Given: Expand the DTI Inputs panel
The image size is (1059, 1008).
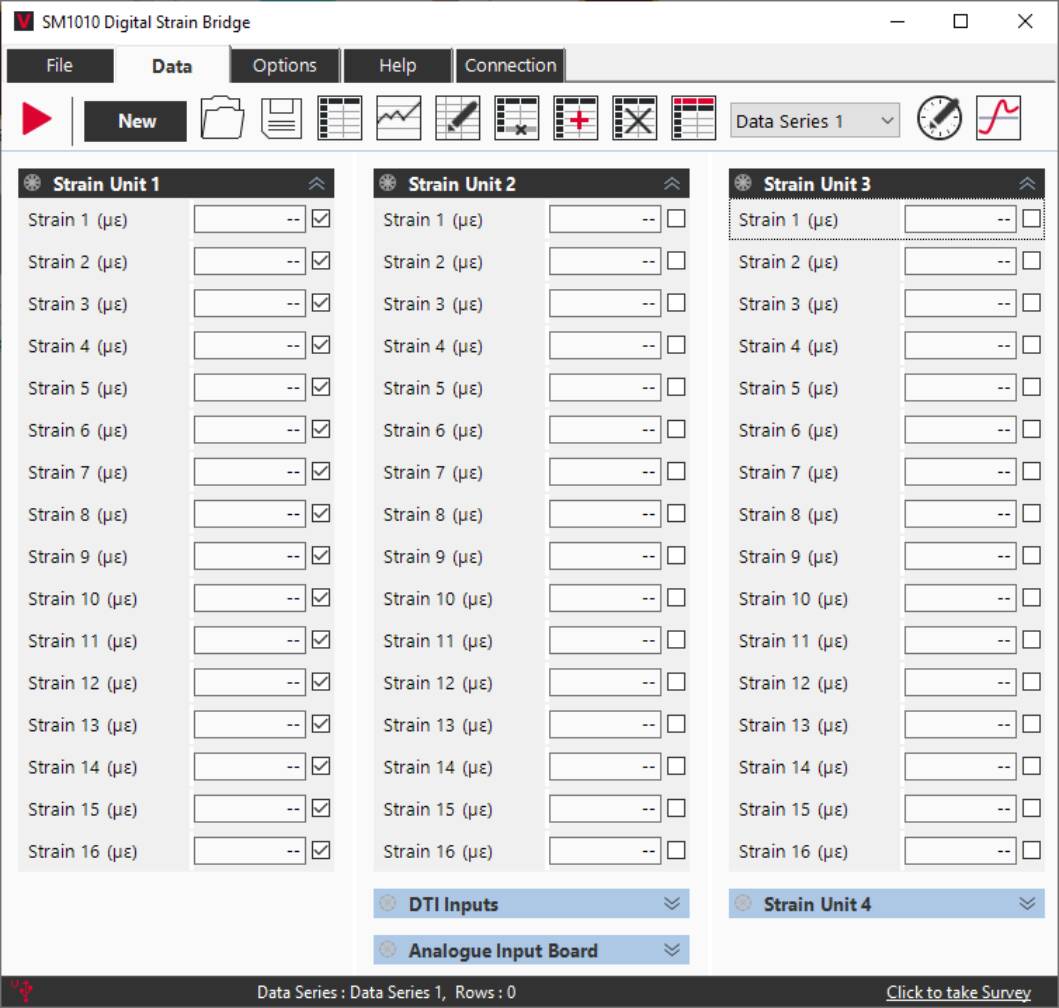Looking at the screenshot, I should pos(671,904).
